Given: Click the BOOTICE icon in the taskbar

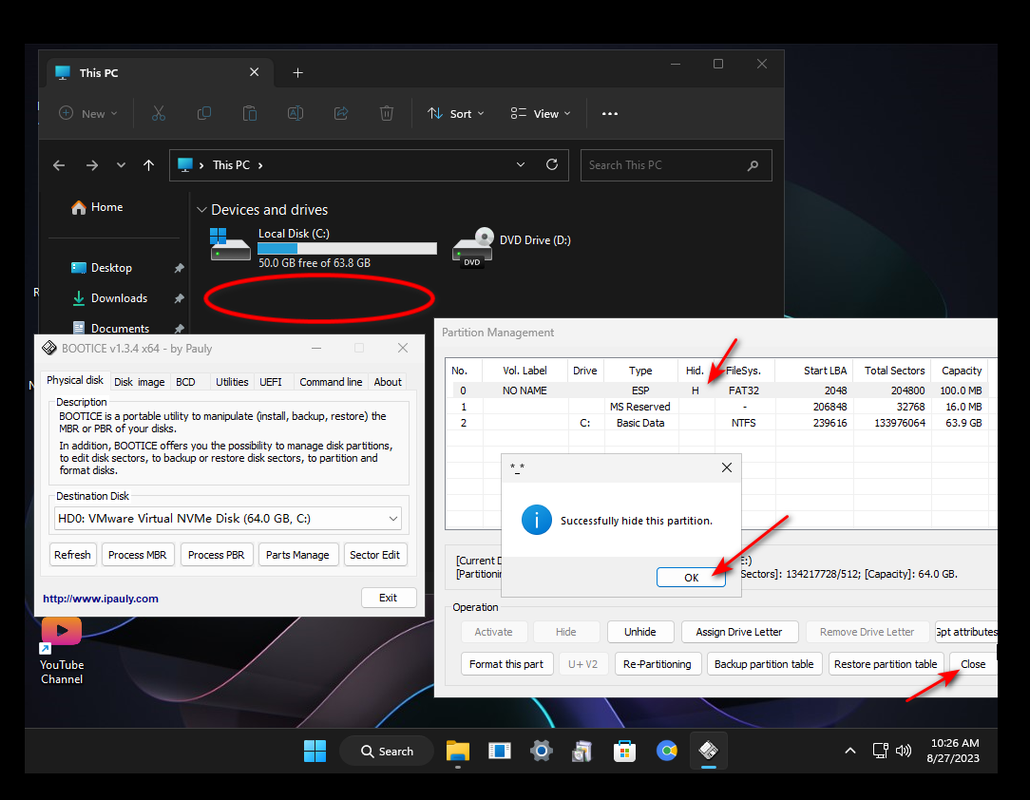Looking at the screenshot, I should 708,751.
